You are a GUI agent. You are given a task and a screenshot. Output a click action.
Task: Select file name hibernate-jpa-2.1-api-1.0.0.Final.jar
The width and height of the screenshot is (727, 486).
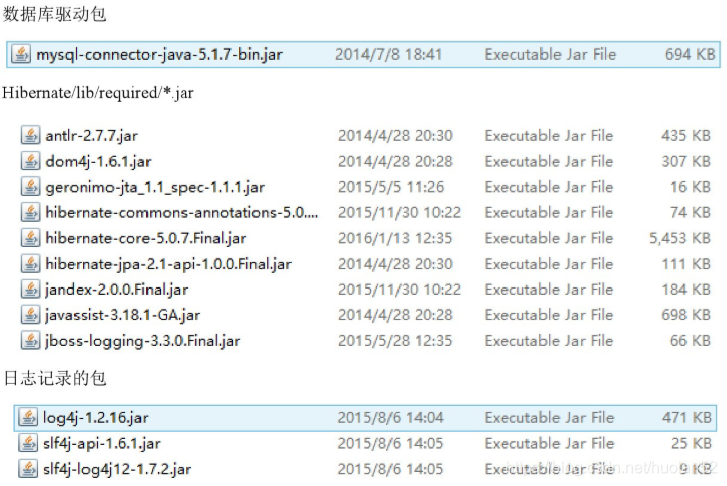[168, 264]
